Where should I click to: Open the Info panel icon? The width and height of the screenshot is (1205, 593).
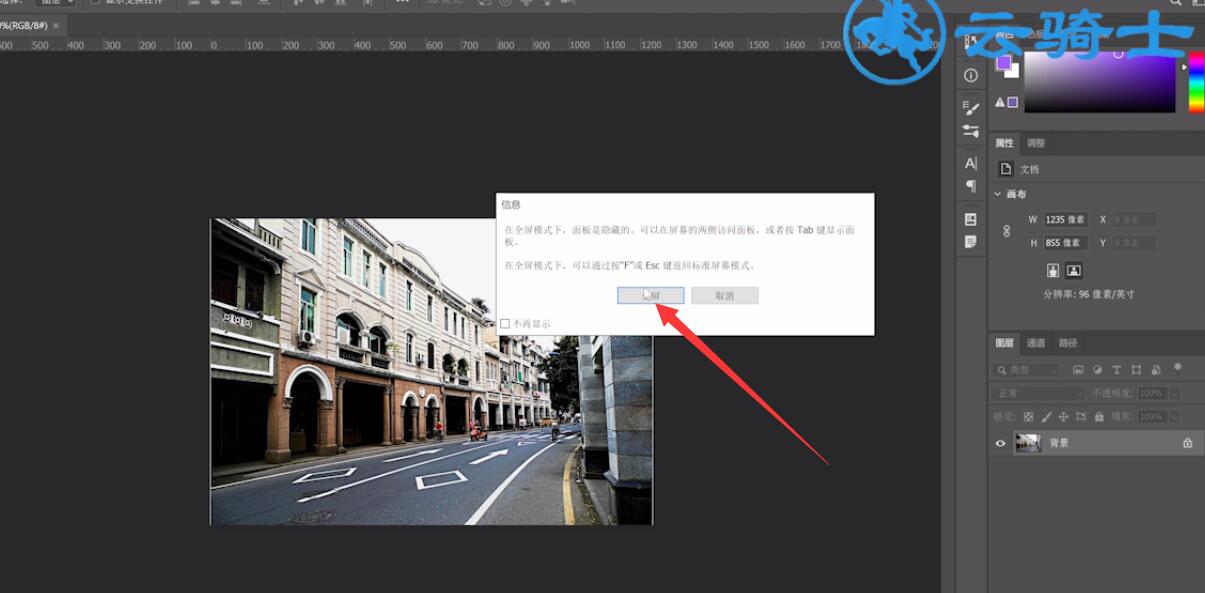click(971, 76)
